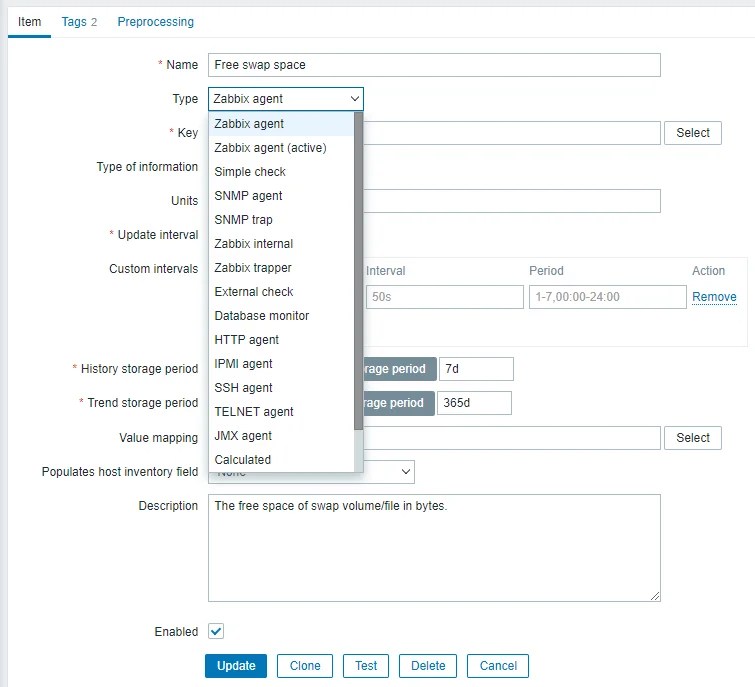Click the Period field 1-7,00:00-24:00
The image size is (755, 687).
click(608, 297)
